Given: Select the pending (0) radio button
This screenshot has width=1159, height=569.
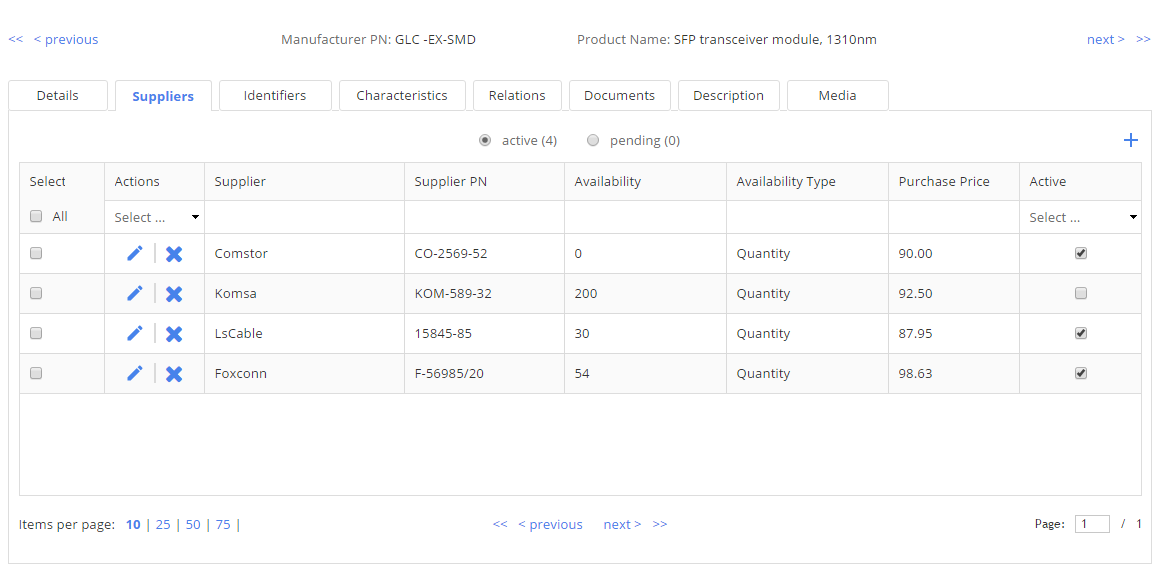Looking at the screenshot, I should click(x=593, y=140).
